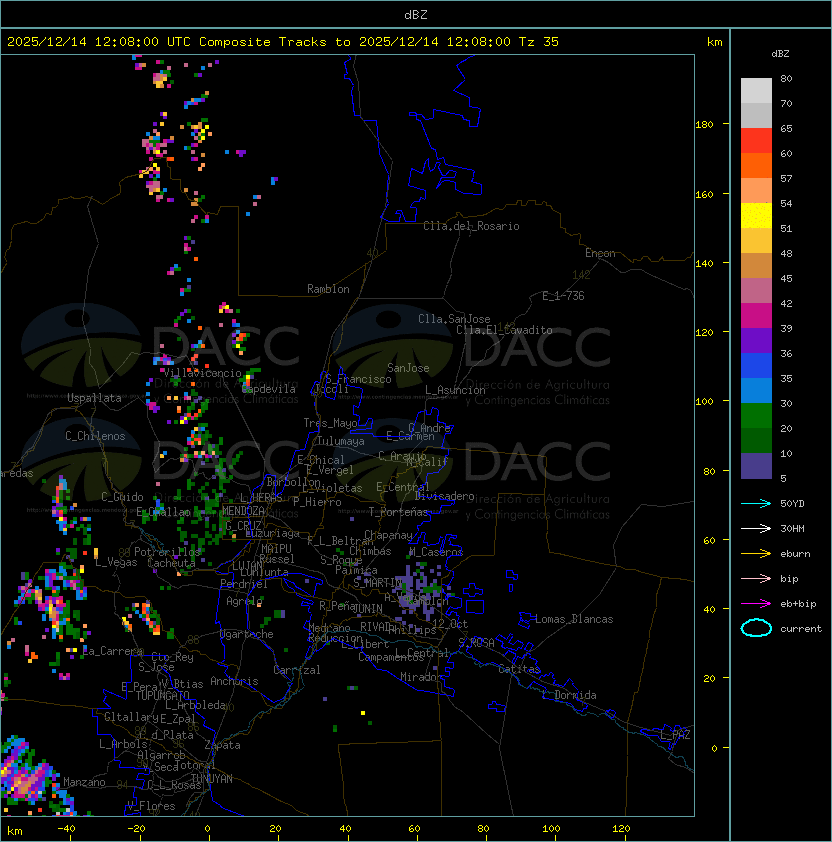Click the Manzano place label
This screenshot has height=842, width=832.
click(84, 782)
